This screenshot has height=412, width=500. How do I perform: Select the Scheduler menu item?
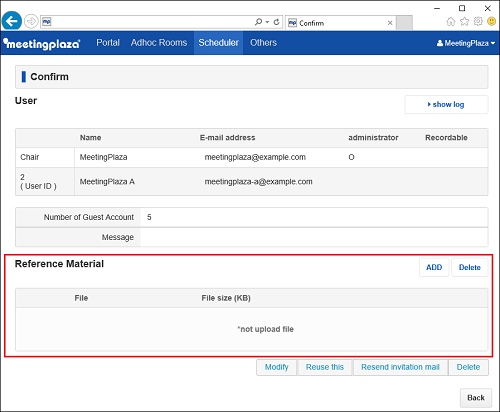(x=218, y=43)
